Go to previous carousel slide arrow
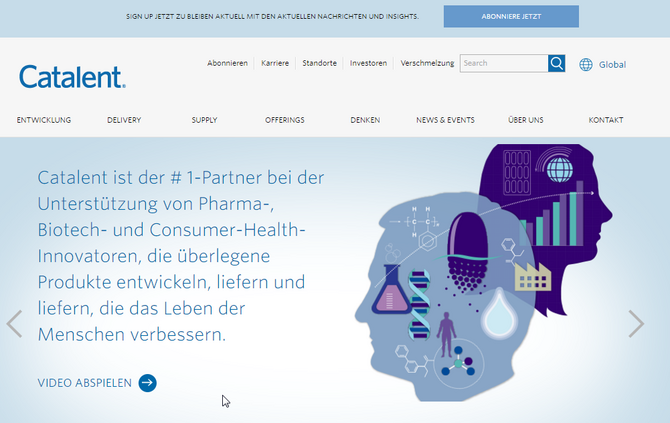Viewport: 670px width, 423px height. (14, 323)
